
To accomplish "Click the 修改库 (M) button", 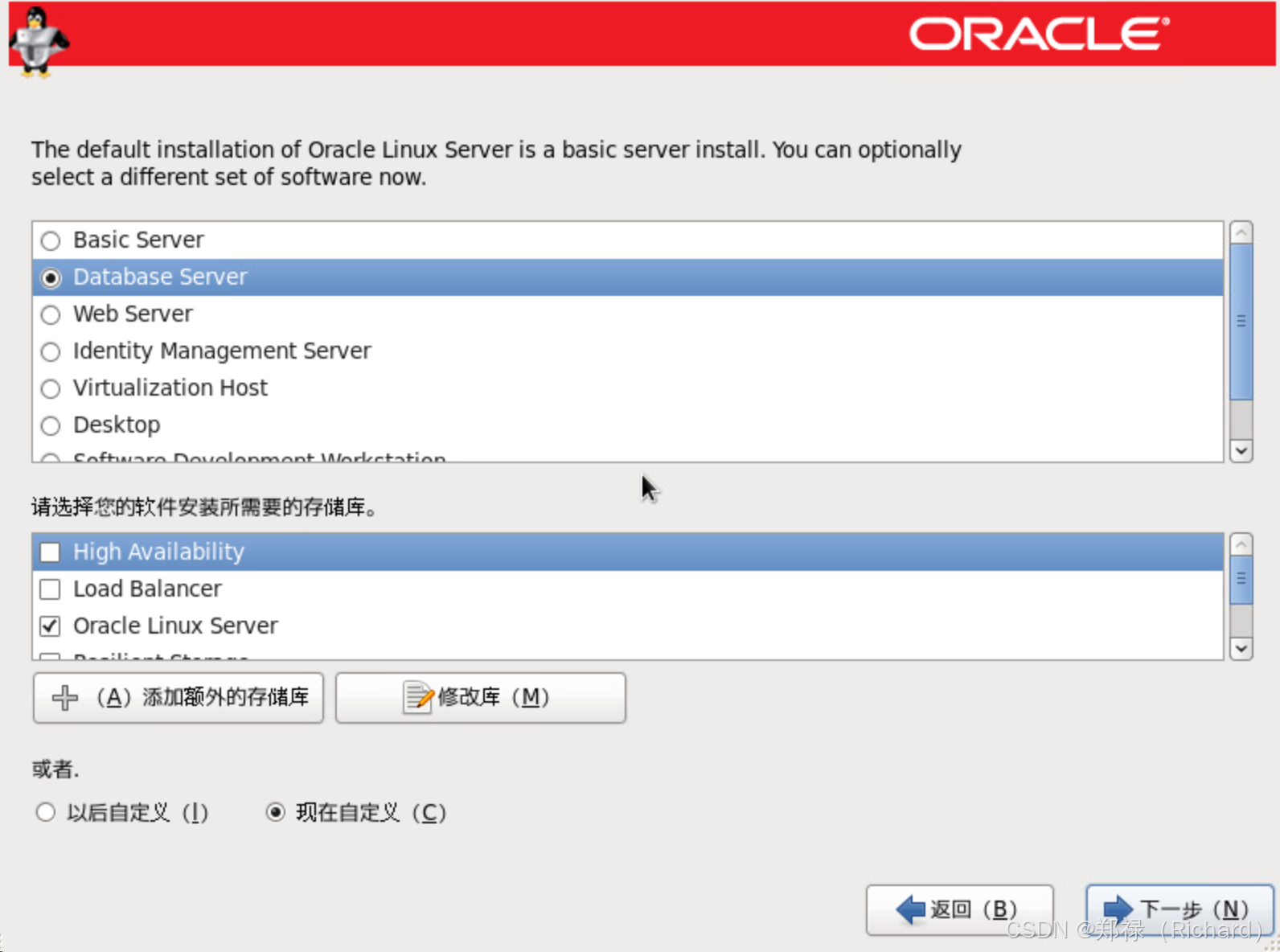I will click(481, 697).
